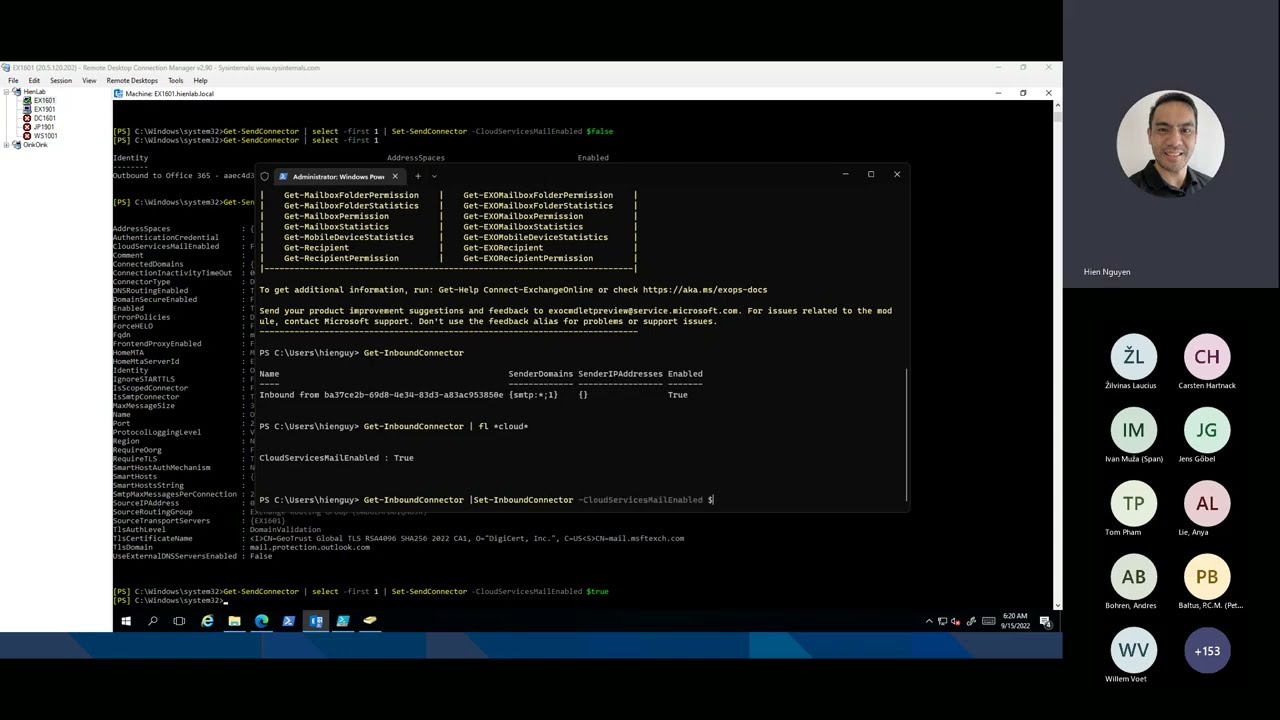Show hidden tray icons in remote taskbar
This screenshot has width=1280, height=720.
pos(929,622)
